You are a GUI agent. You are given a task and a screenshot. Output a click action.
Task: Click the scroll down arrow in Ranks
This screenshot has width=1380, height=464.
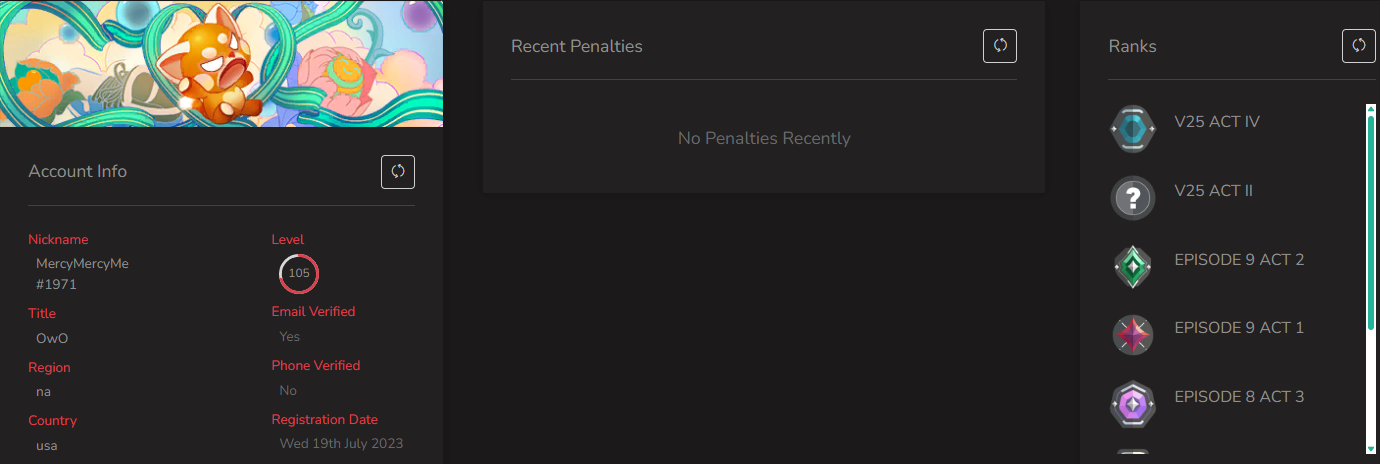click(x=1371, y=449)
